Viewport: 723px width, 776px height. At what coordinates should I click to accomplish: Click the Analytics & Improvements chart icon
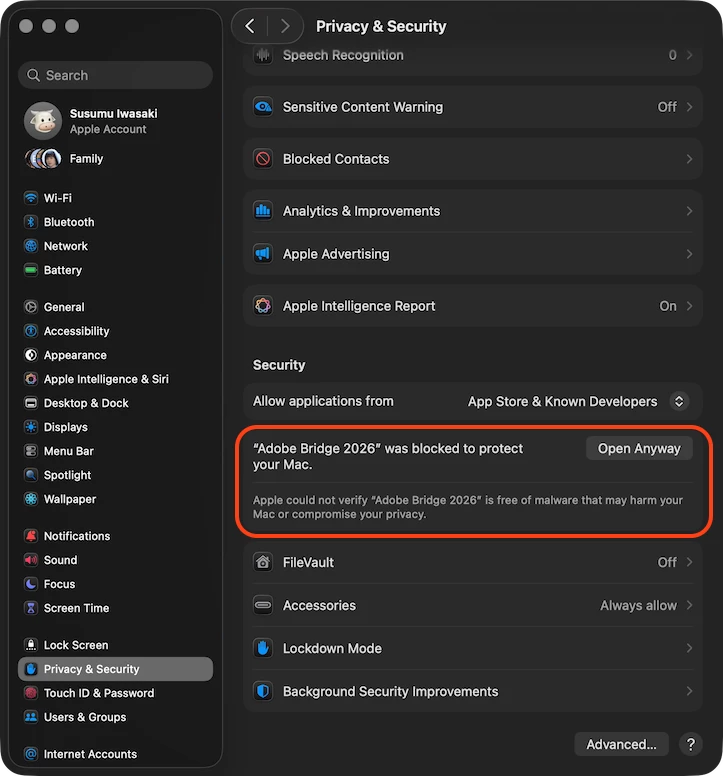263,211
